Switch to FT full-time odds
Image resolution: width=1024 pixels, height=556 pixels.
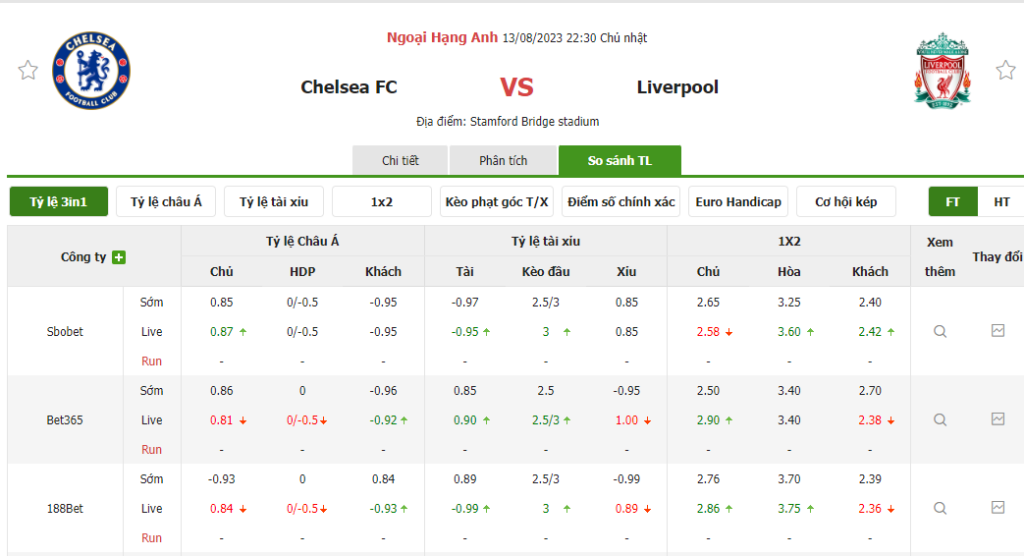[x=953, y=202]
